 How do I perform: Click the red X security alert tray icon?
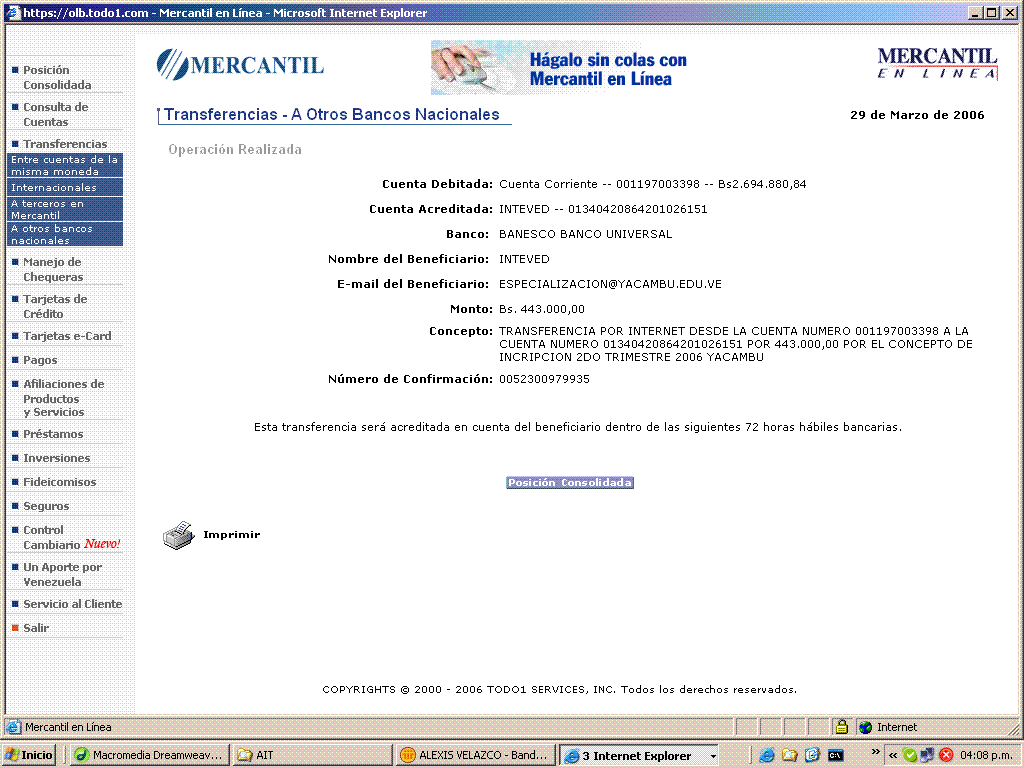click(946, 755)
